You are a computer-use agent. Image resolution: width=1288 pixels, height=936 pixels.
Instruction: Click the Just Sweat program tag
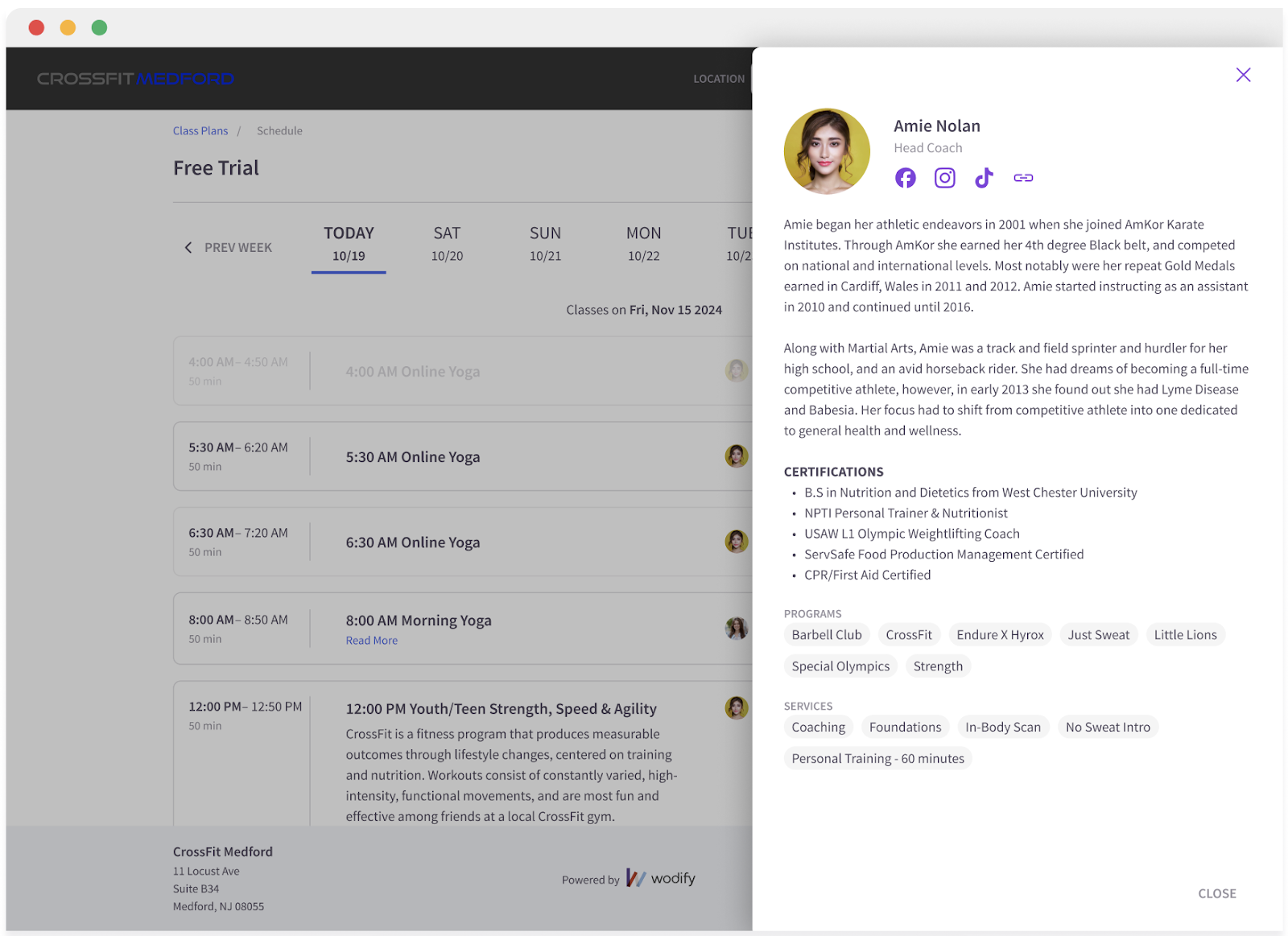pyautogui.click(x=1098, y=635)
